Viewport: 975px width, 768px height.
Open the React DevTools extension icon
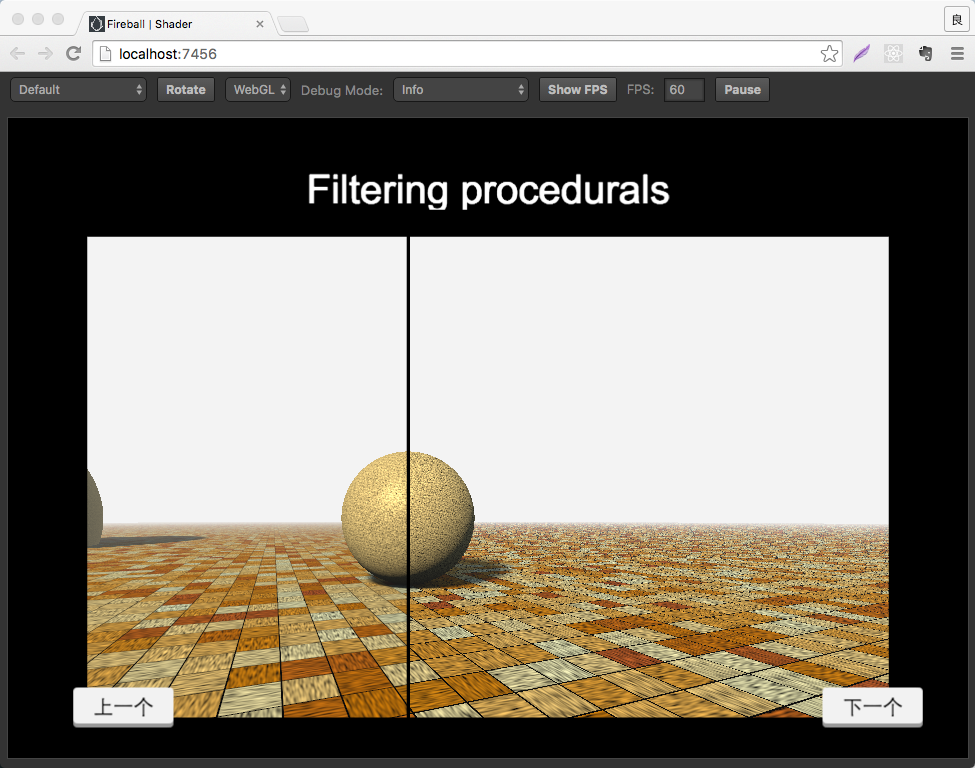pos(894,54)
